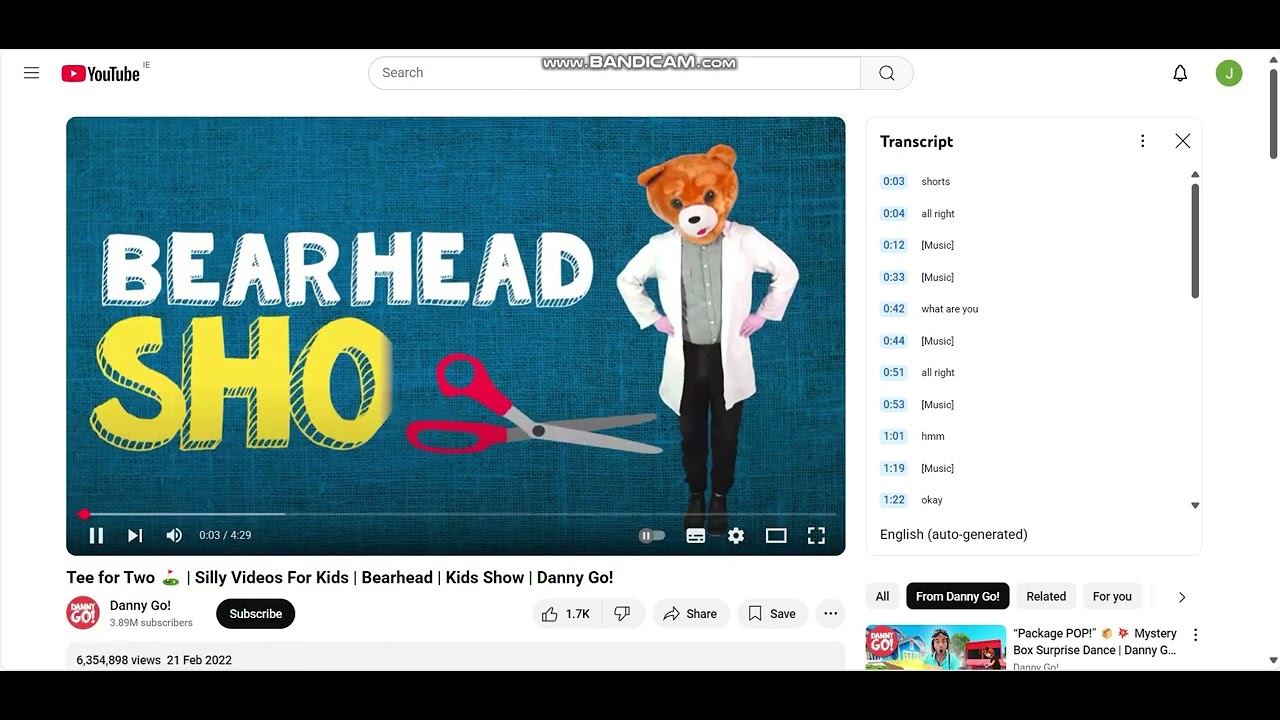
Task: Pause the video
Action: tap(96, 535)
